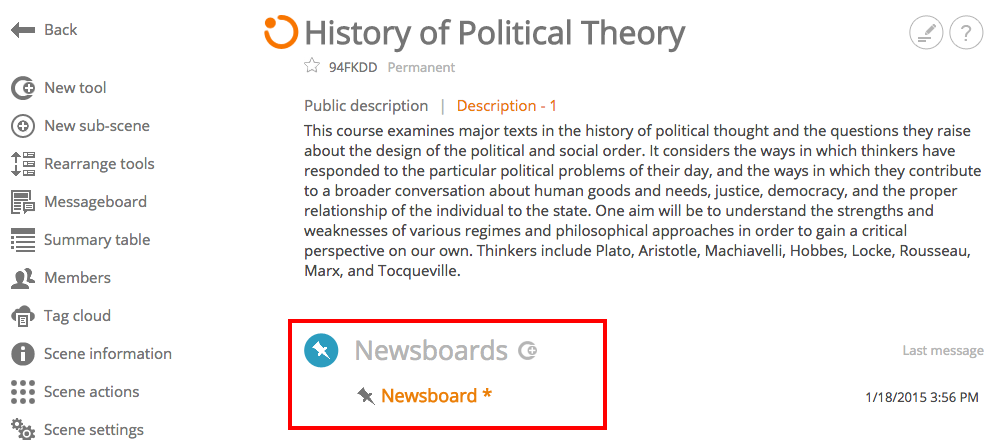Open the help question mark button
999x440 pixels.
pos(966,32)
